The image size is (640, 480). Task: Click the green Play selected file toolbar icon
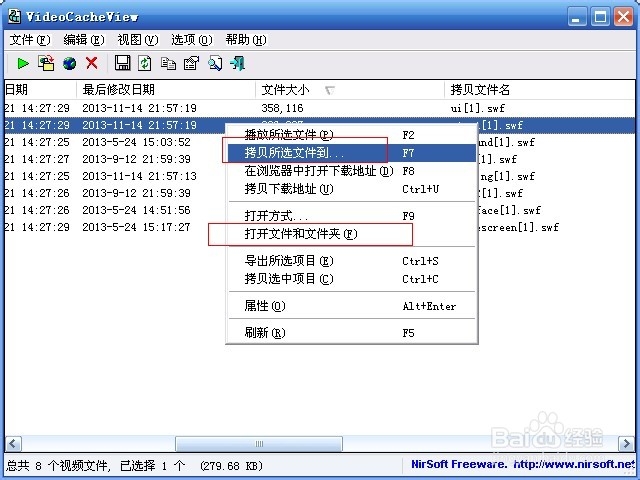click(23, 63)
